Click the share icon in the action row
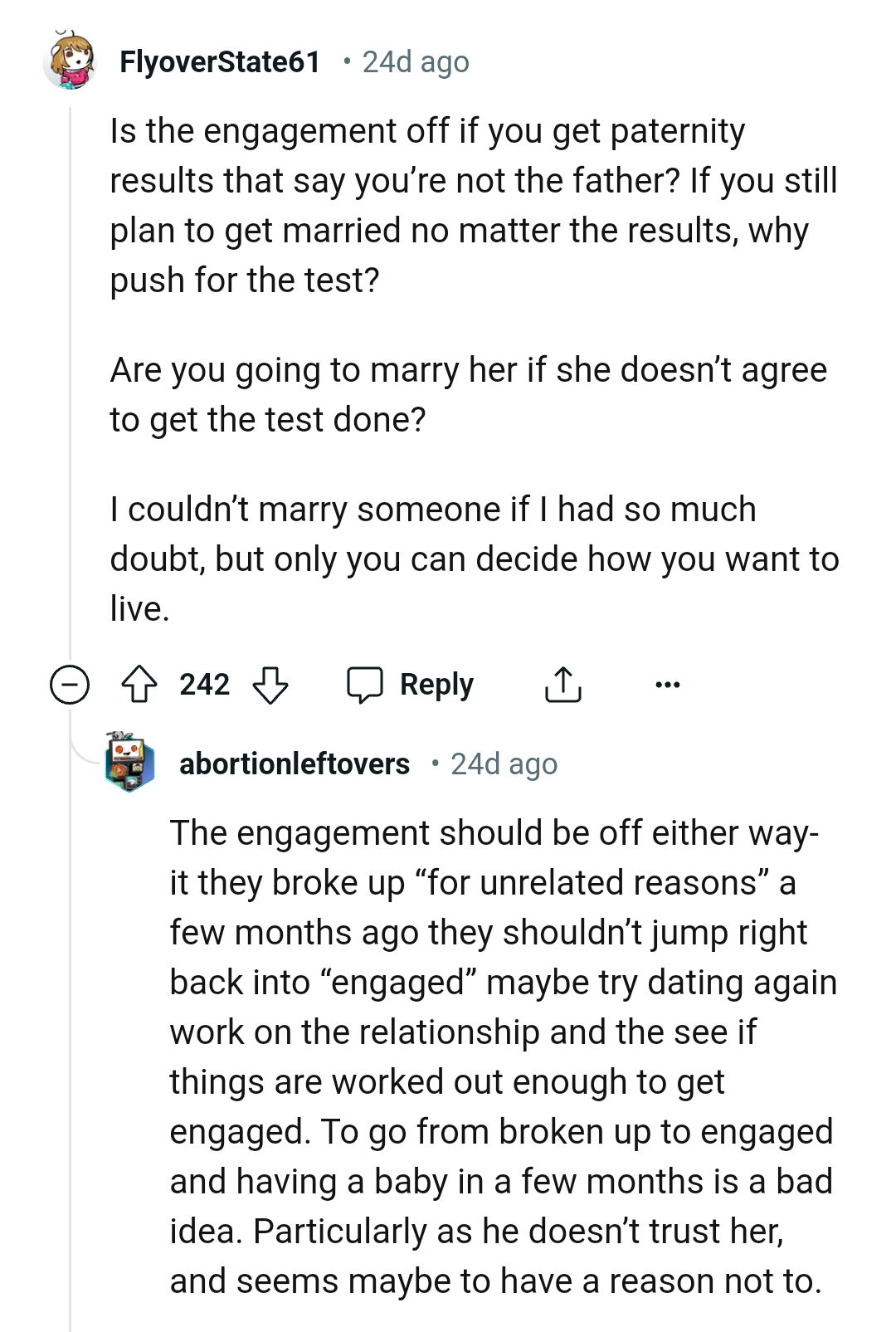Viewport: 896px width, 1332px height. pyautogui.click(x=565, y=684)
